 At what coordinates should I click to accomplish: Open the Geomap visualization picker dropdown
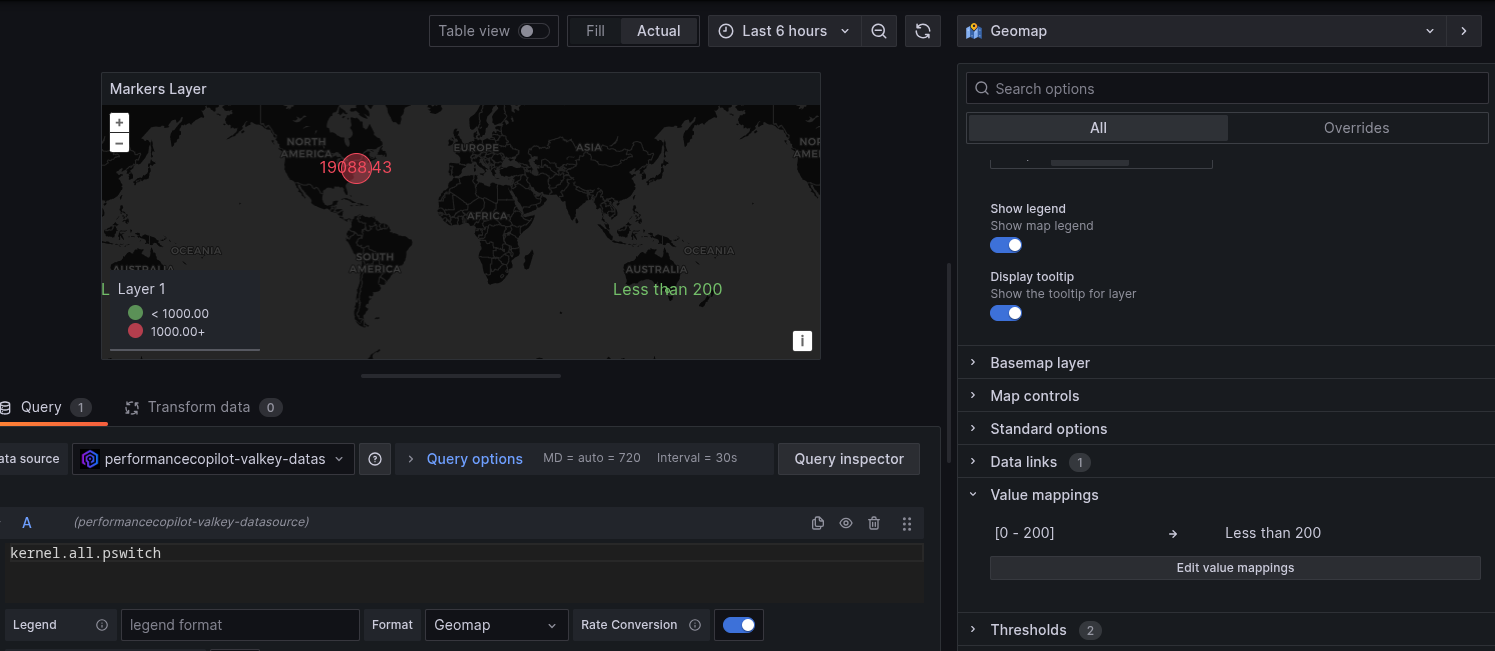pos(1201,31)
